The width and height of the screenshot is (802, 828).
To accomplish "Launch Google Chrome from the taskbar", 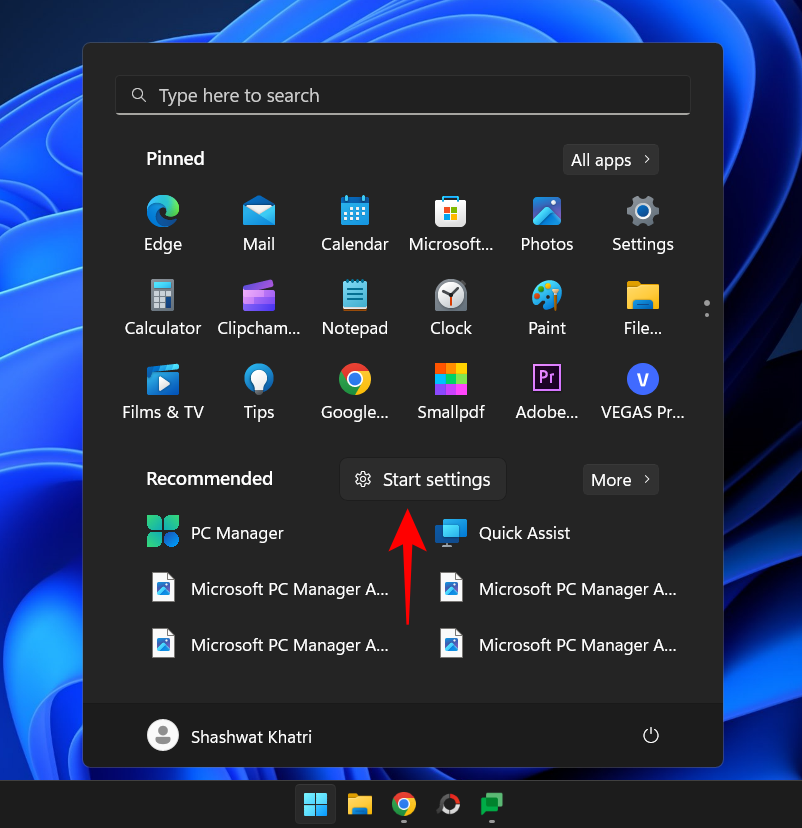I will point(403,804).
